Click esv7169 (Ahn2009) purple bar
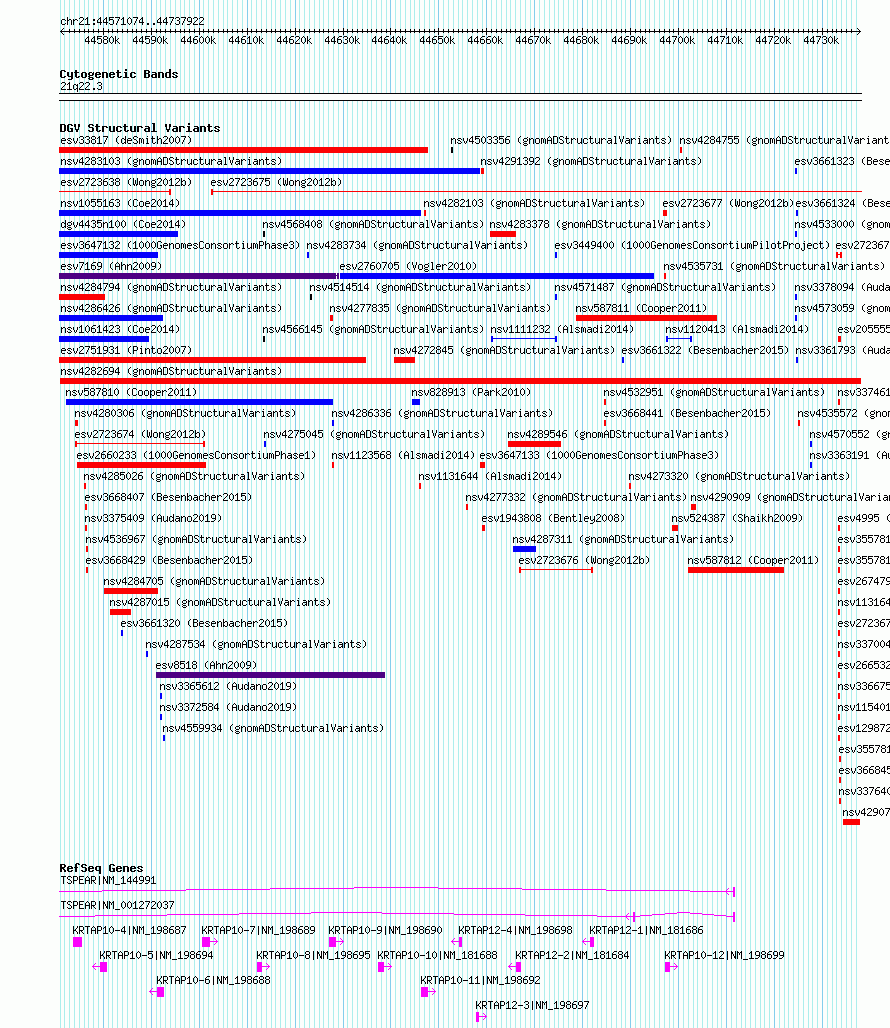Image resolution: width=890 pixels, height=1028 pixels. (198, 276)
